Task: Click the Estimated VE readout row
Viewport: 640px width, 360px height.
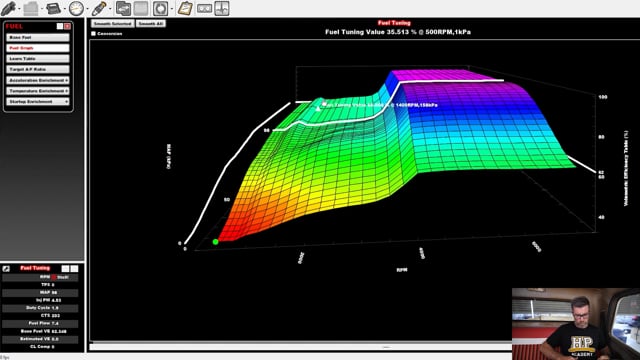Action: pyautogui.click(x=40, y=339)
